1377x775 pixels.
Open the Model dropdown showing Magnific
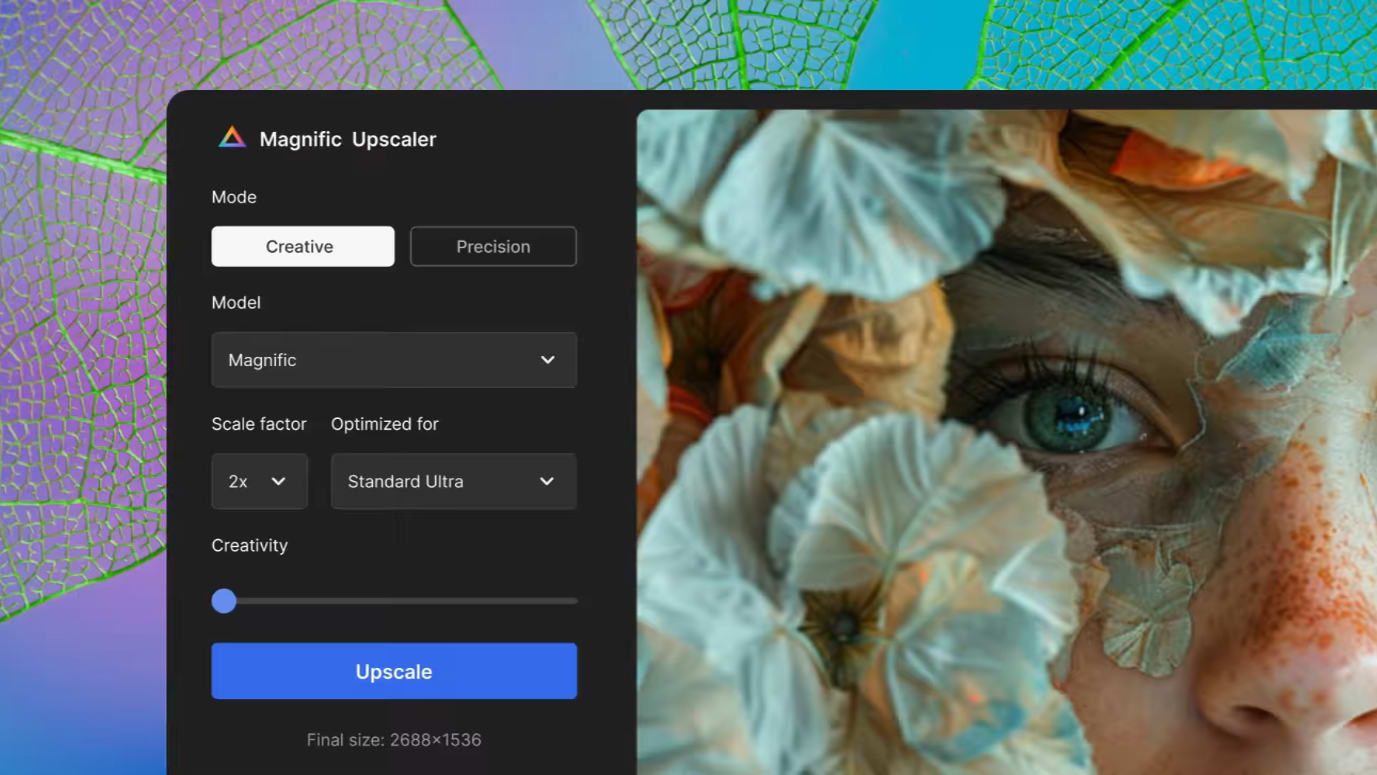coord(394,360)
